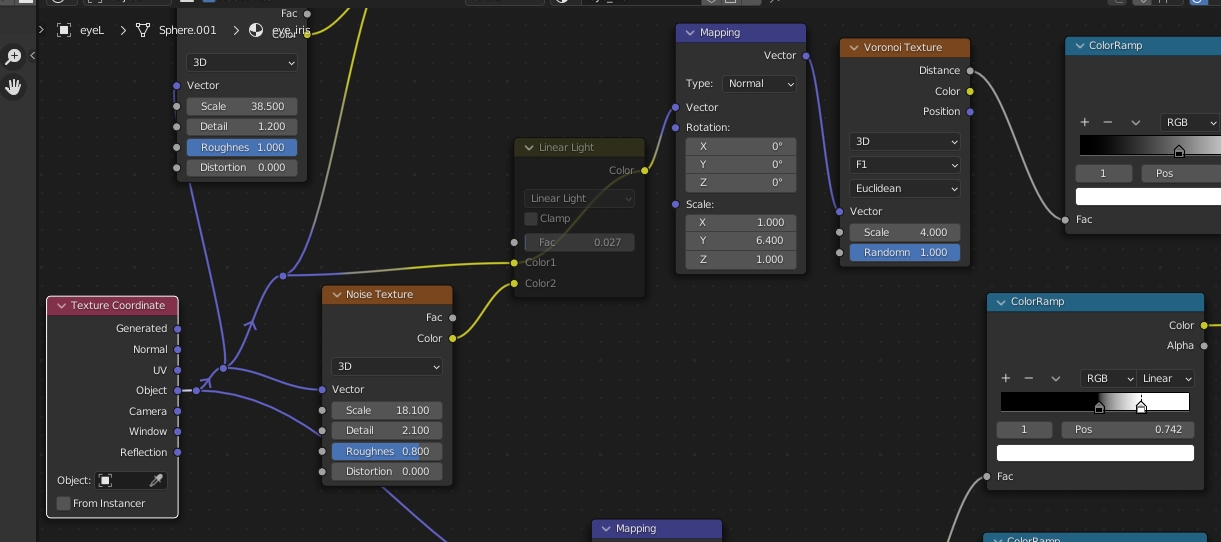The height and width of the screenshot is (542, 1221).
Task: Click the eyedropper in the Object field
Action: [x=156, y=481]
